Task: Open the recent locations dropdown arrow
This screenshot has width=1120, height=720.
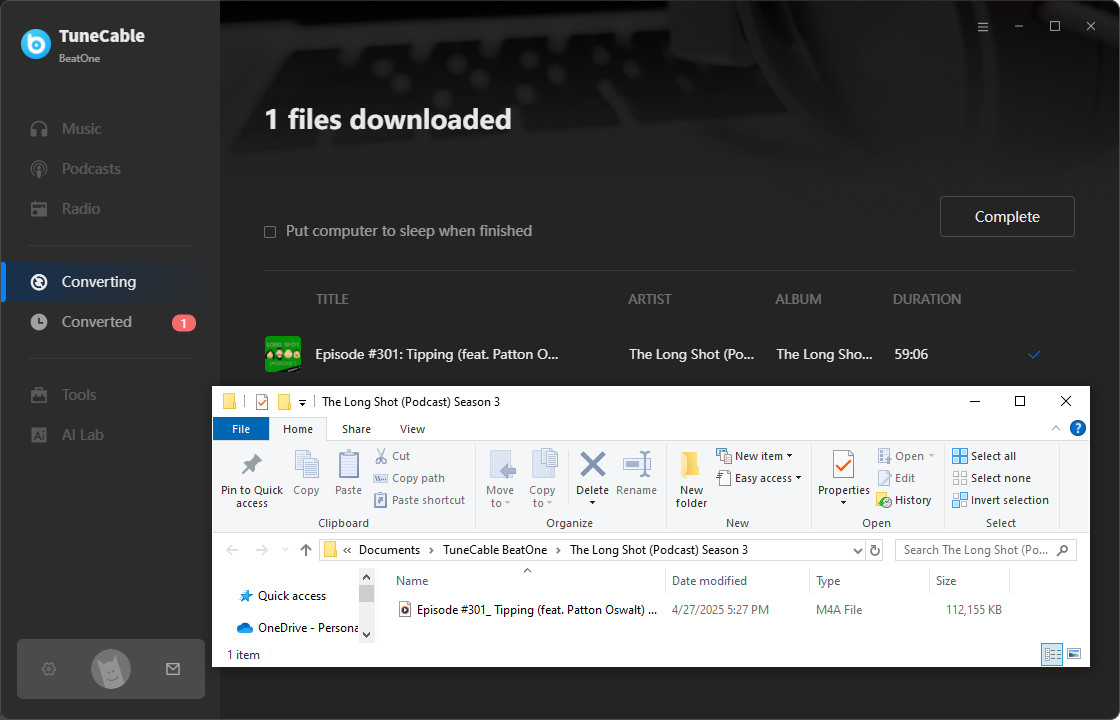Action: pos(285,550)
